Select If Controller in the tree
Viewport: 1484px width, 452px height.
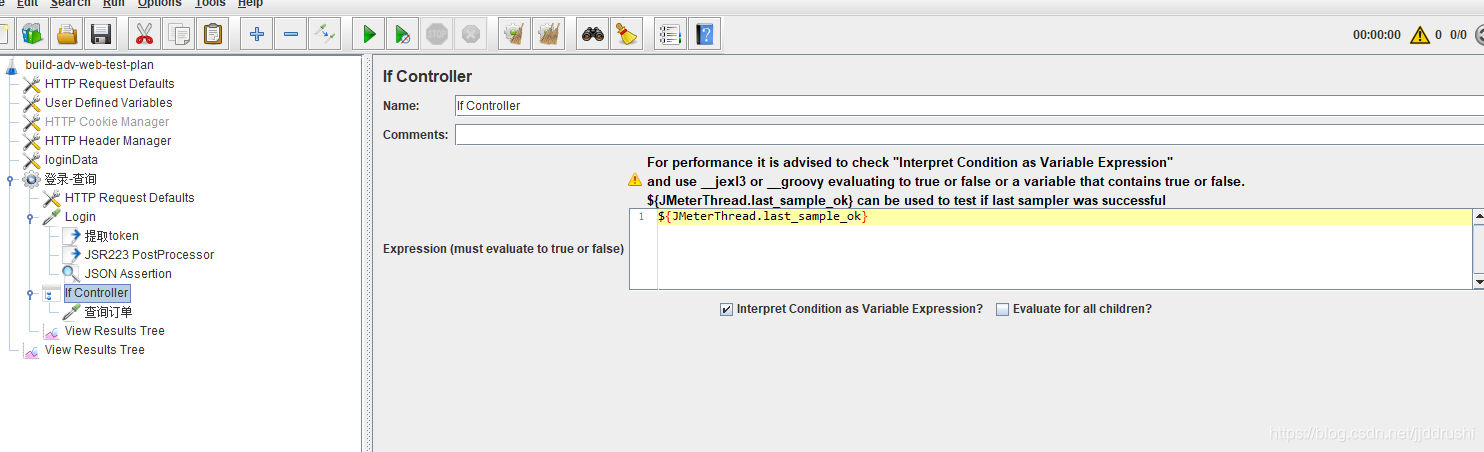click(x=97, y=293)
